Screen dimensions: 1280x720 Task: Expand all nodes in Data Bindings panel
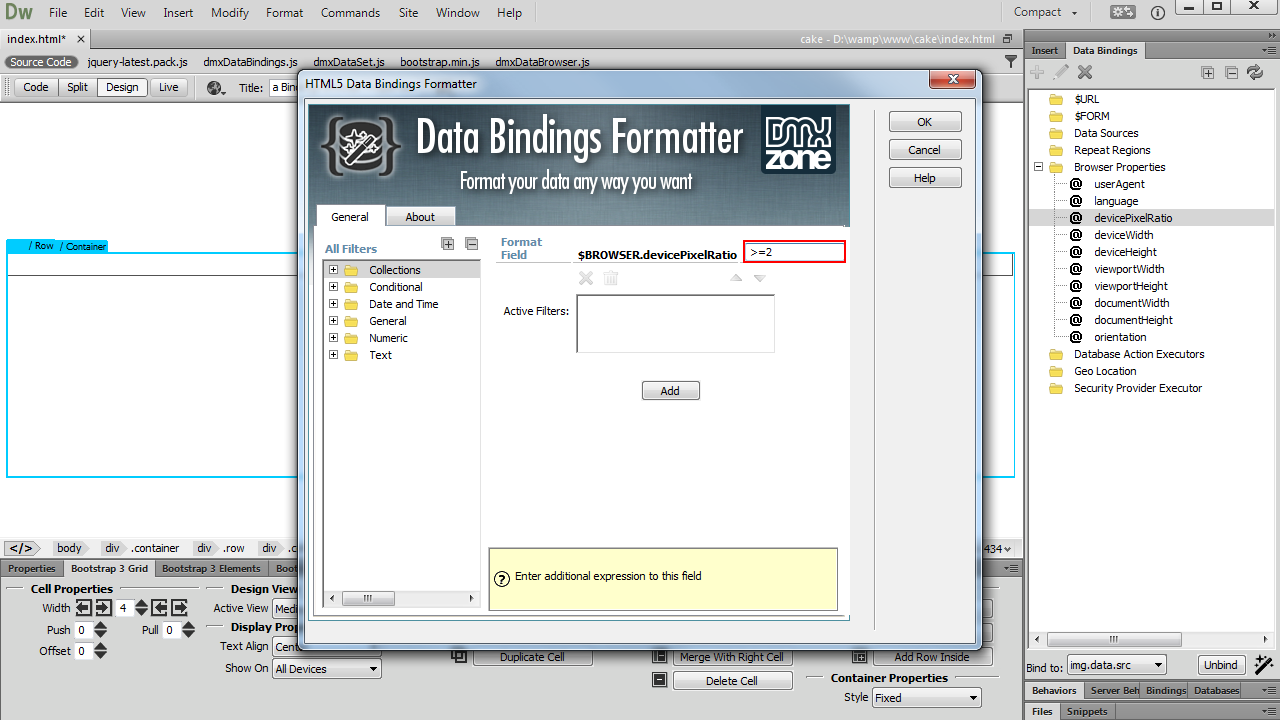(x=1208, y=72)
